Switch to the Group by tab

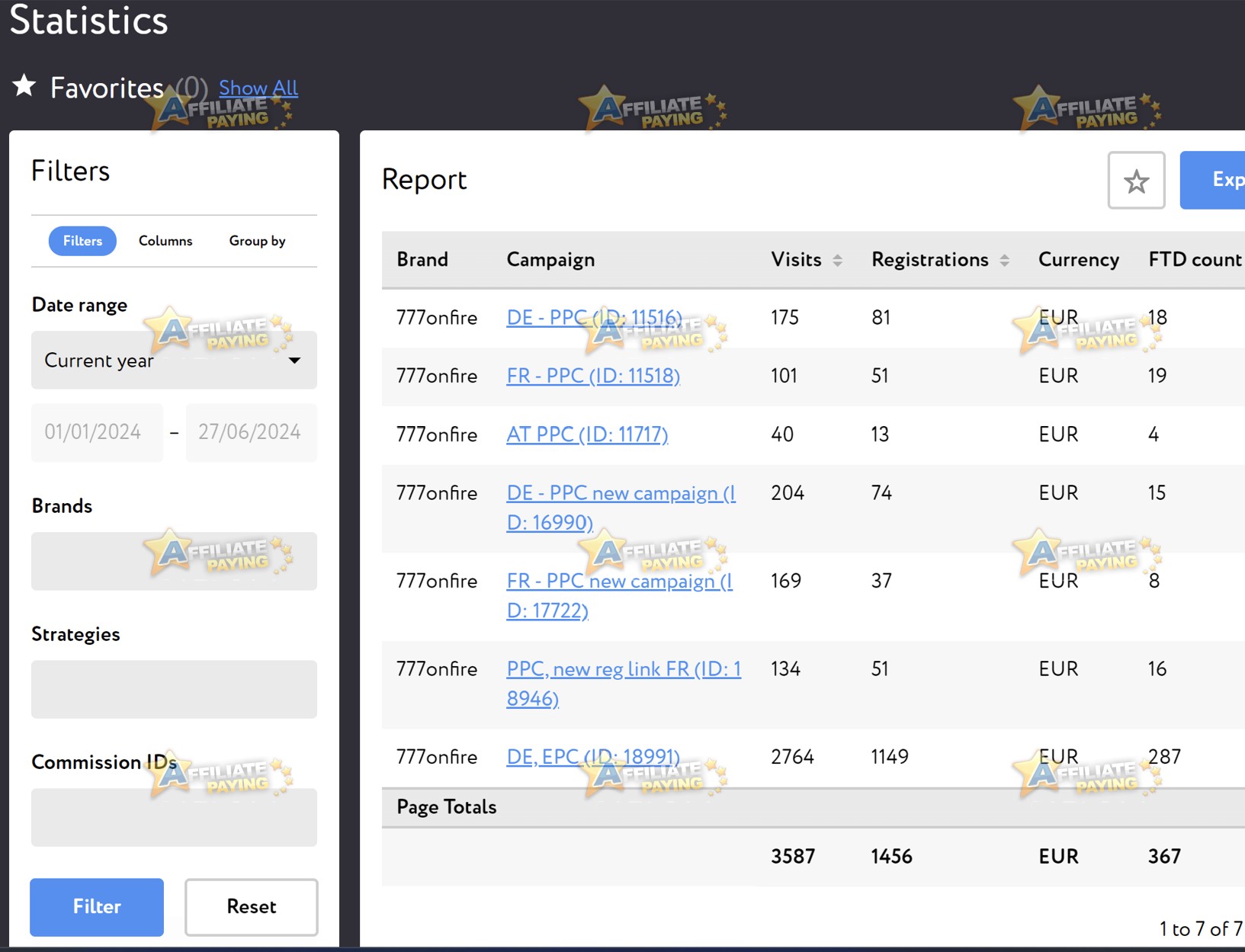257,241
